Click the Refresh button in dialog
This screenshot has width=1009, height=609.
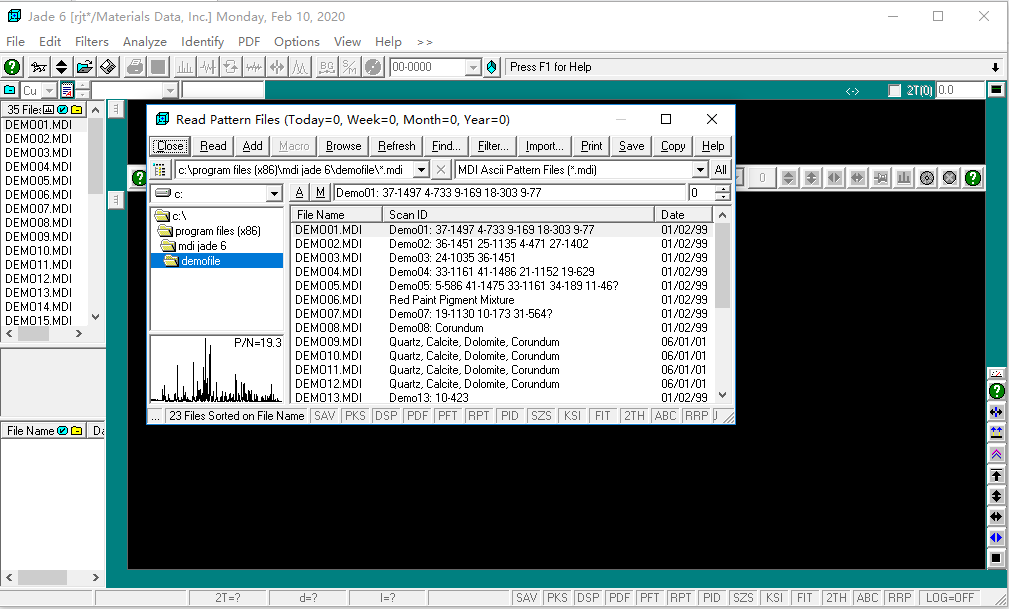tap(396, 146)
